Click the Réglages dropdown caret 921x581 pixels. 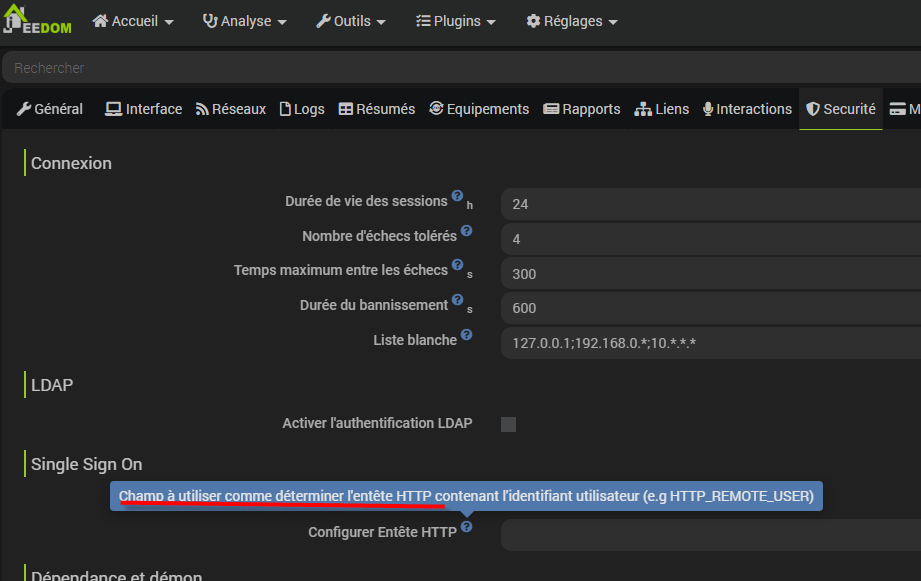coord(613,22)
